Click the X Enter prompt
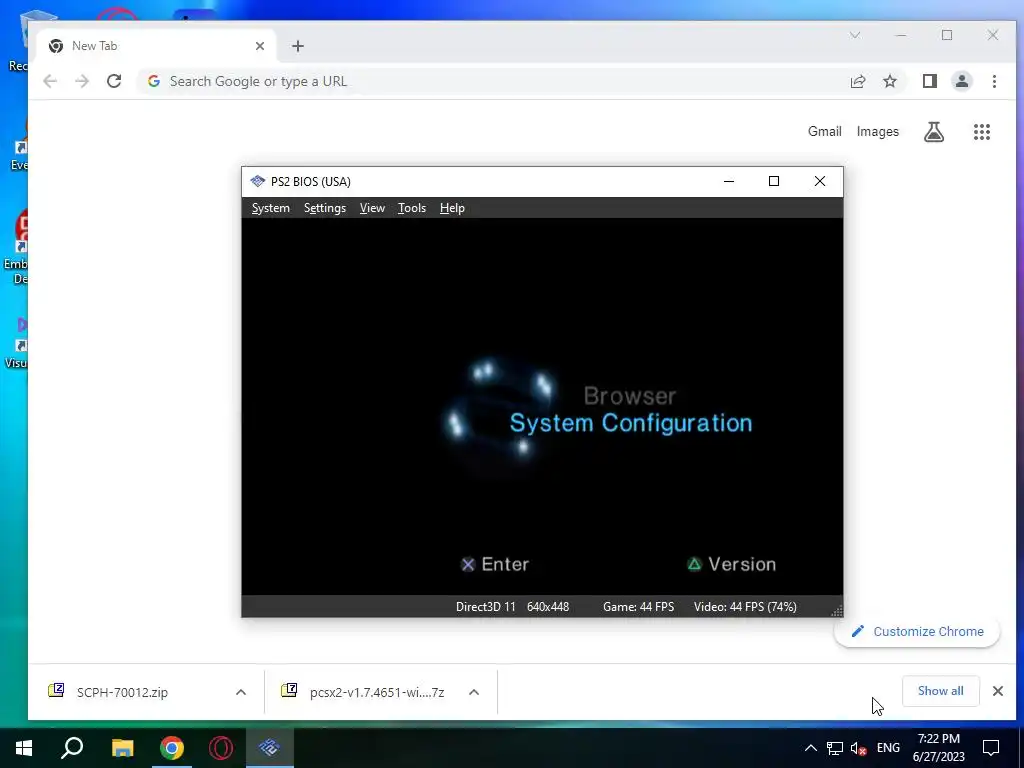The width and height of the screenshot is (1024, 768). [495, 564]
